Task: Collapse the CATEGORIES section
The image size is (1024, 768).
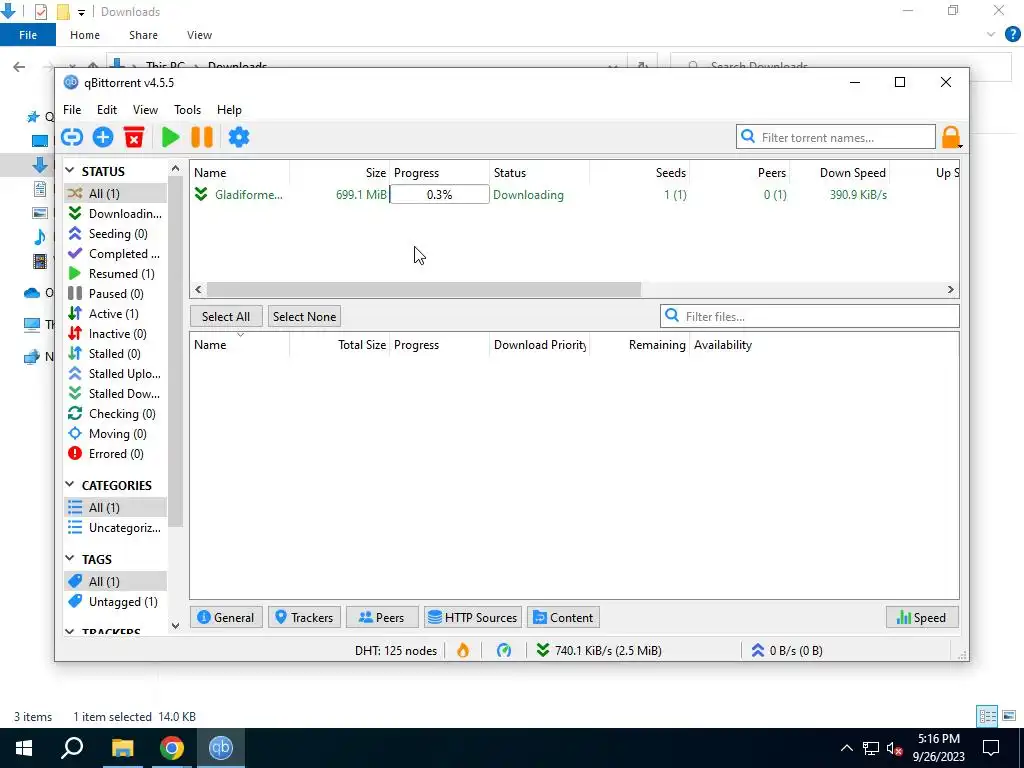Action: 70,485
